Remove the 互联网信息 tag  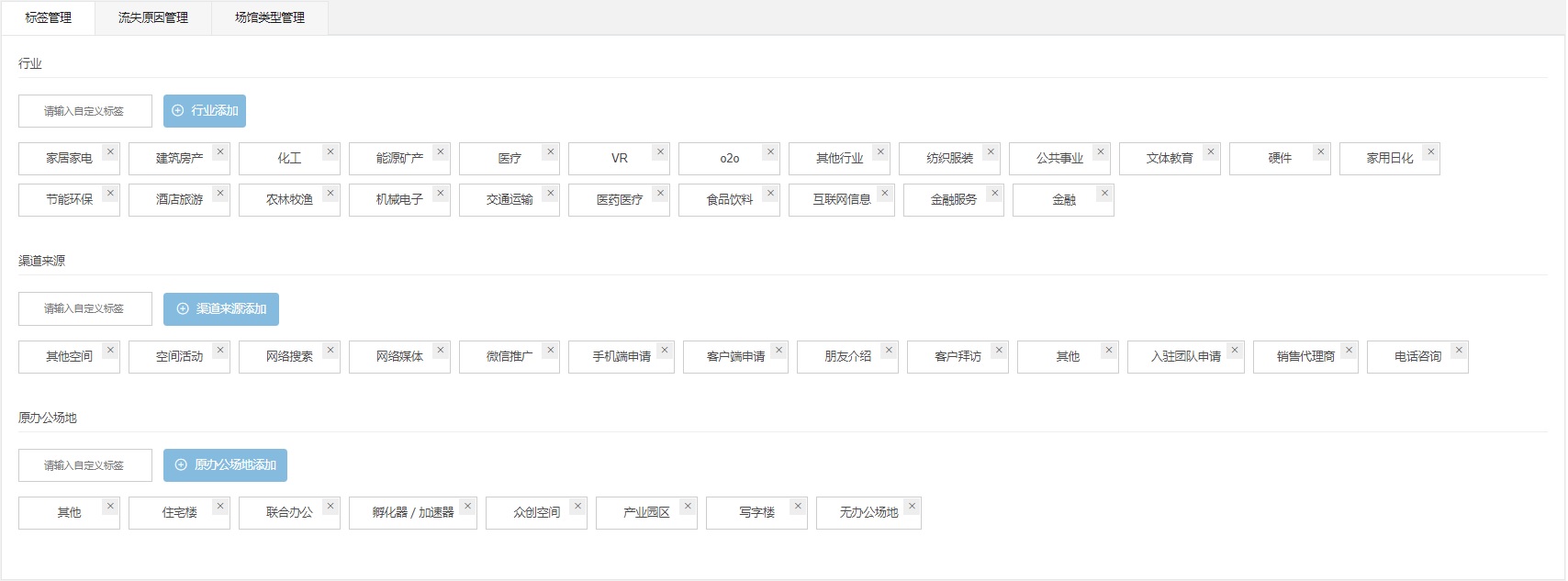click(885, 194)
